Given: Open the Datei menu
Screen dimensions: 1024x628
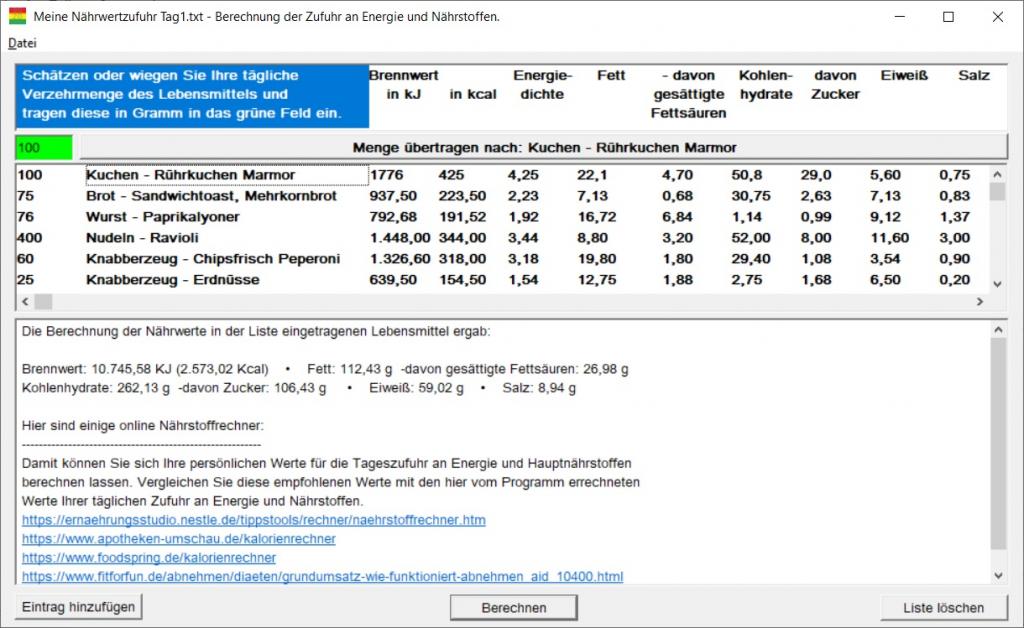Looking at the screenshot, I should pyautogui.click(x=22, y=43).
